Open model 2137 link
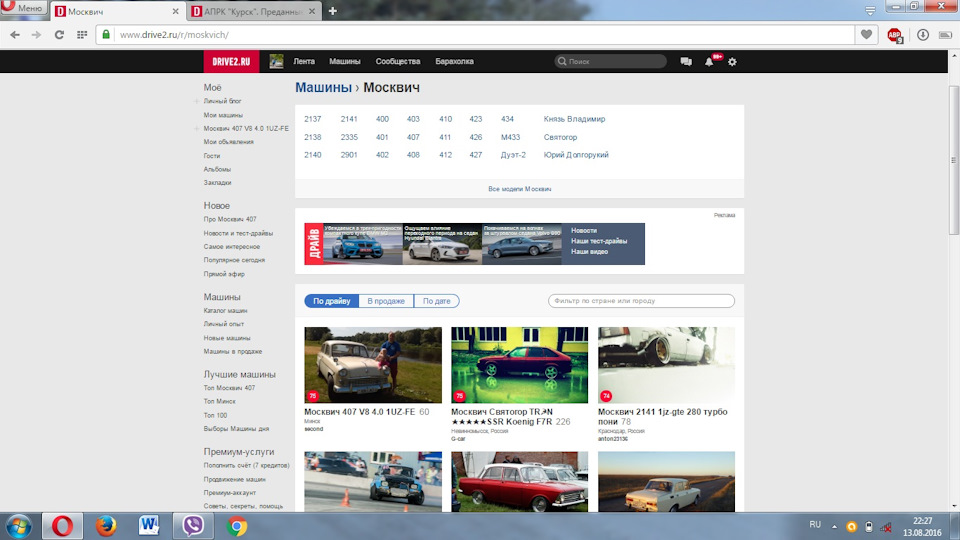Image resolution: width=960 pixels, height=540 pixels. click(312, 119)
